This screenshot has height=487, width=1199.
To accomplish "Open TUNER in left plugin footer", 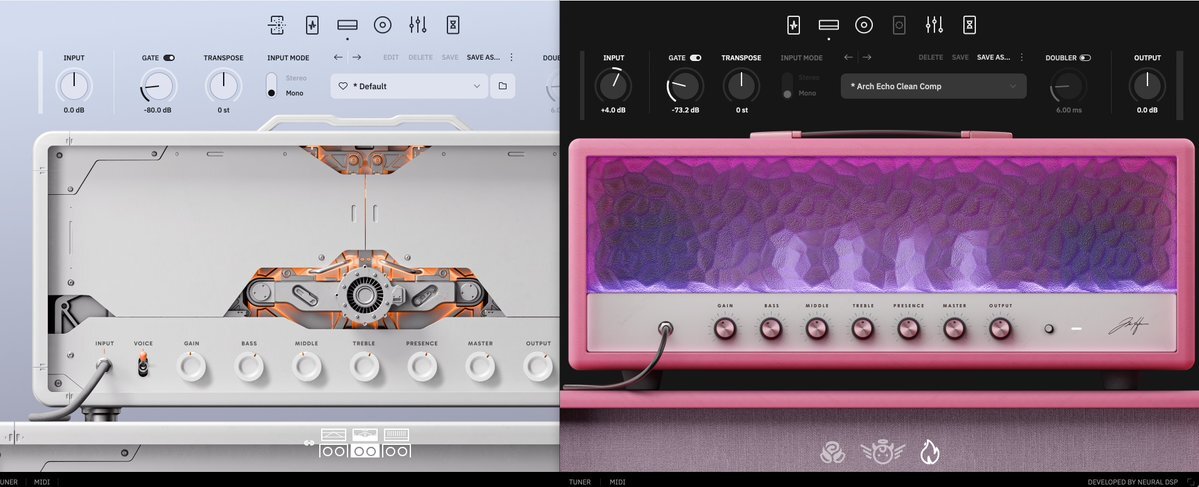I will 9,482.
